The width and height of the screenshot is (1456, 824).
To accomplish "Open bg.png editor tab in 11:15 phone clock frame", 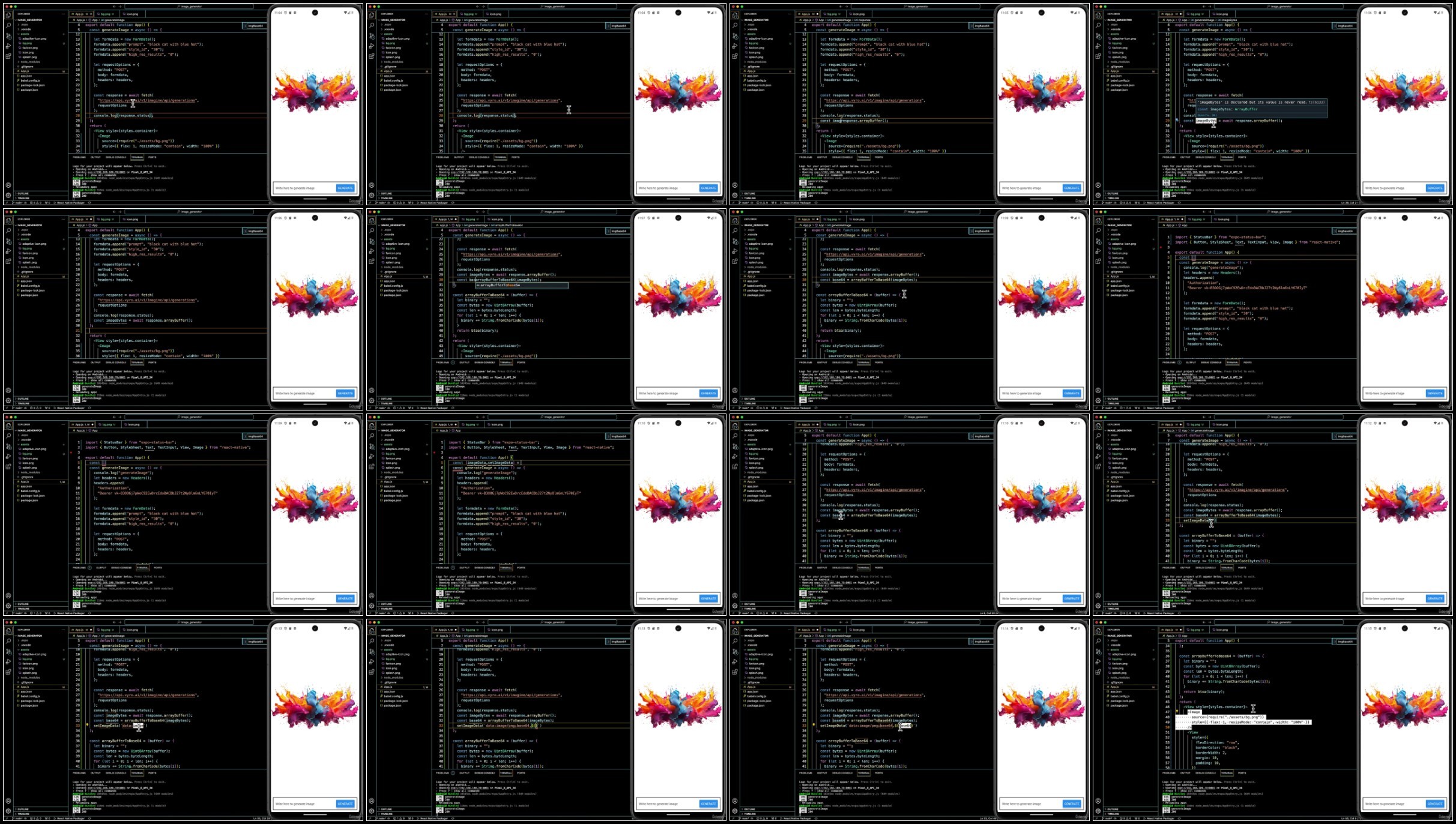I will pos(1195,630).
